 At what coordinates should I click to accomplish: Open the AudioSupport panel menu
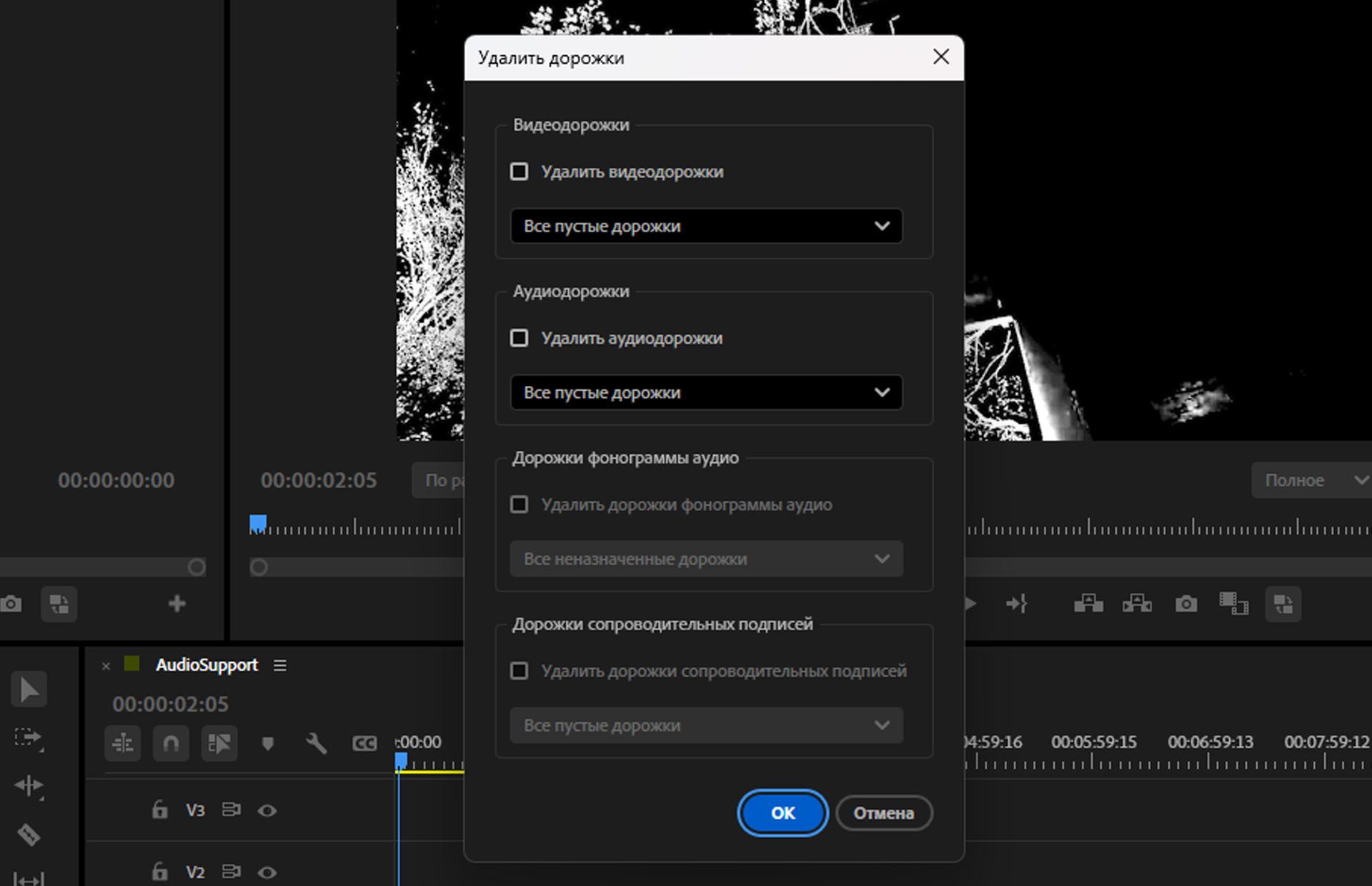coord(280,665)
